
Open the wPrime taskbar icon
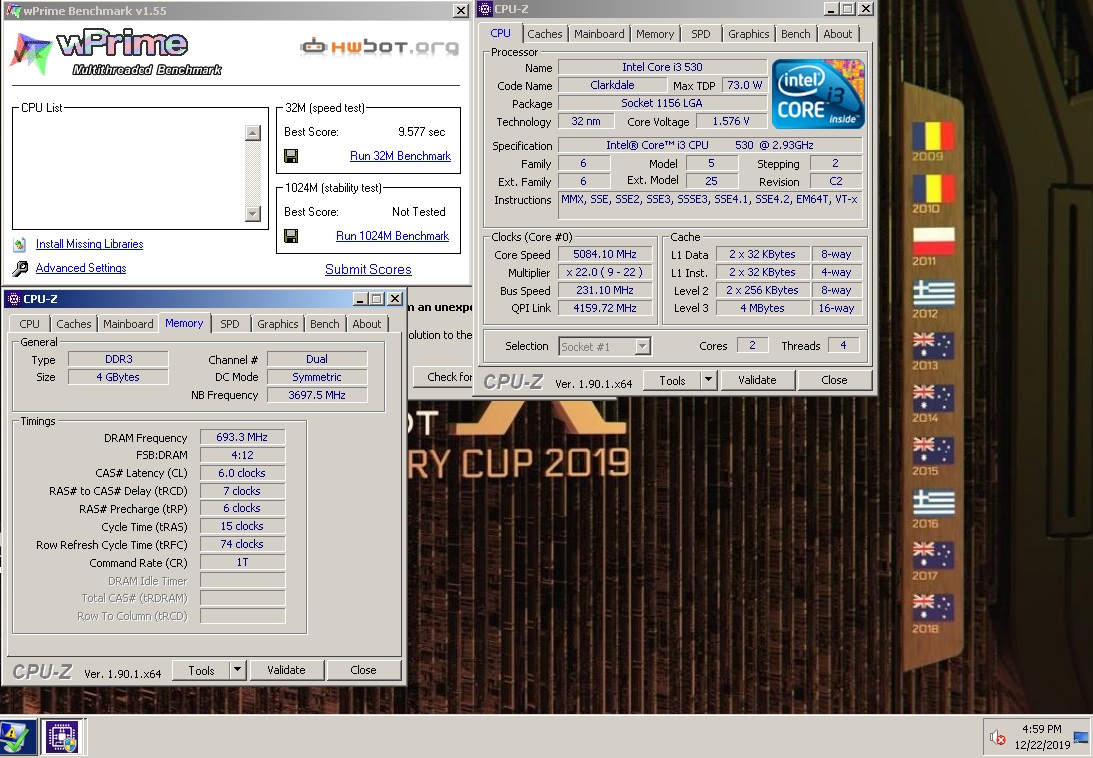coord(17,737)
